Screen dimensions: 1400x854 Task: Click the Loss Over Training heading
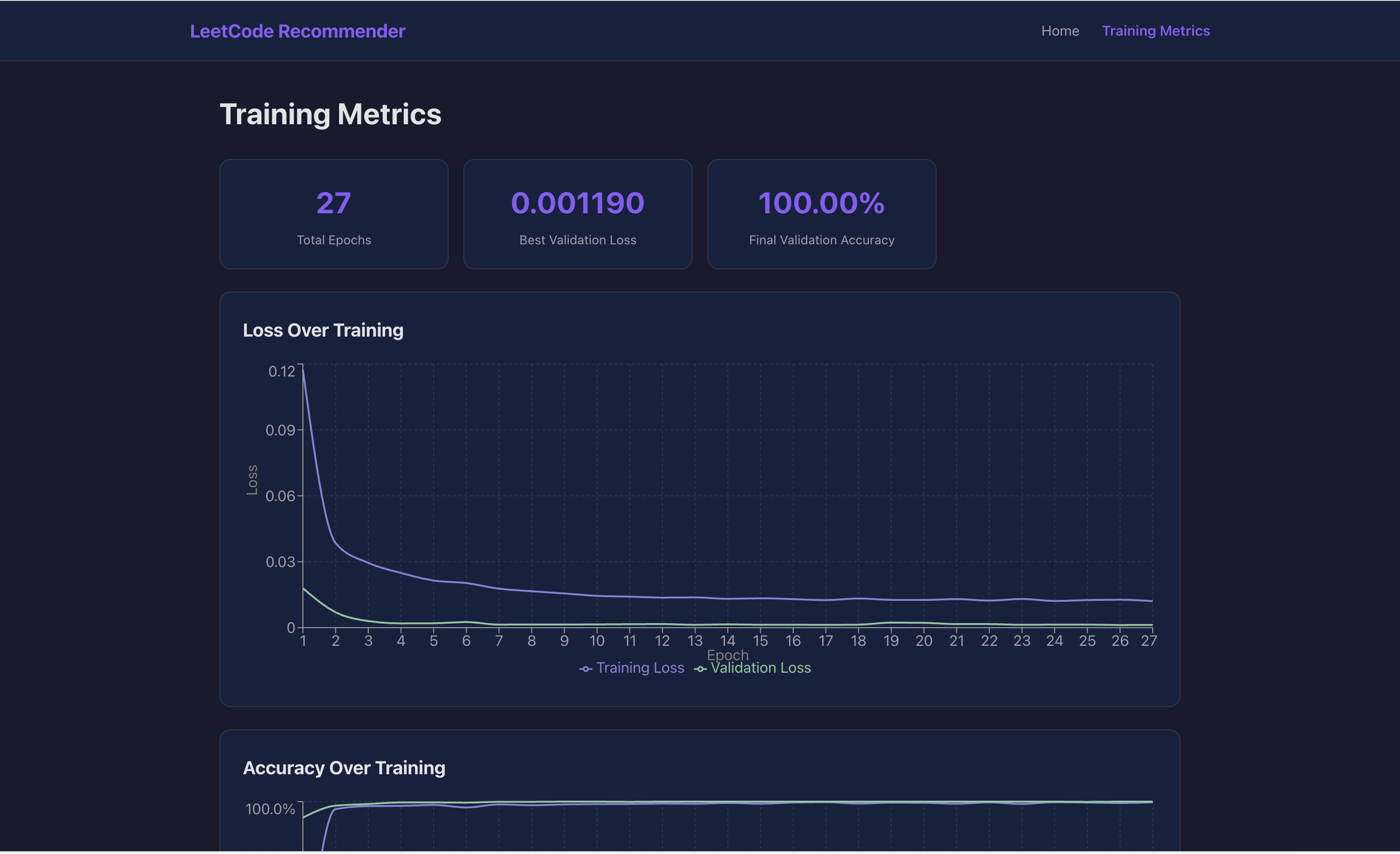[x=323, y=331]
